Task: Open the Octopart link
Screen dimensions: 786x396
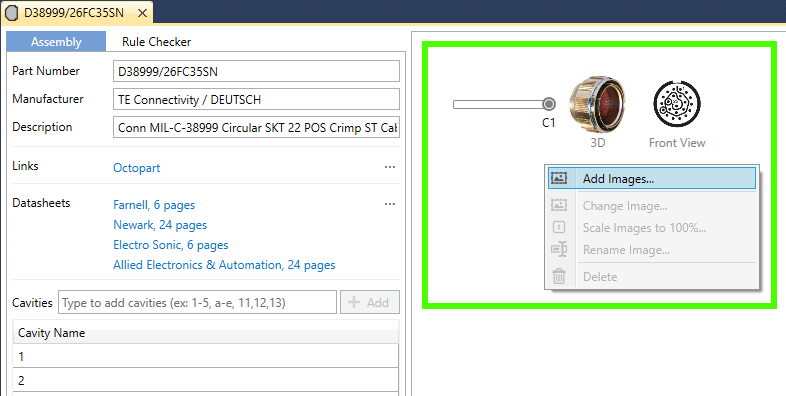Action: (137, 168)
